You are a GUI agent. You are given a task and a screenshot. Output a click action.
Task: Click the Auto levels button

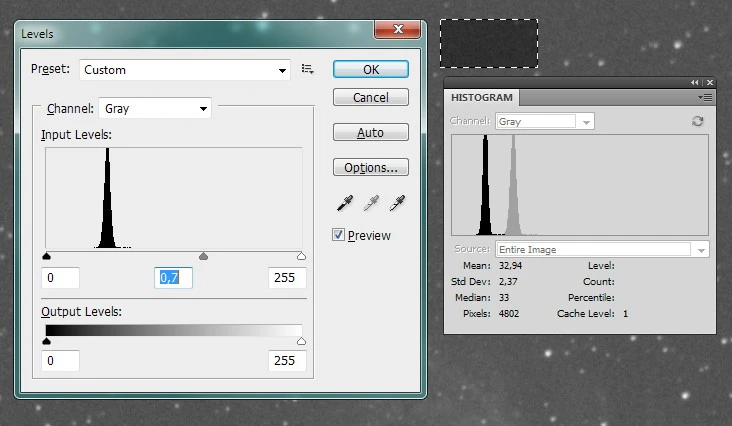click(370, 132)
